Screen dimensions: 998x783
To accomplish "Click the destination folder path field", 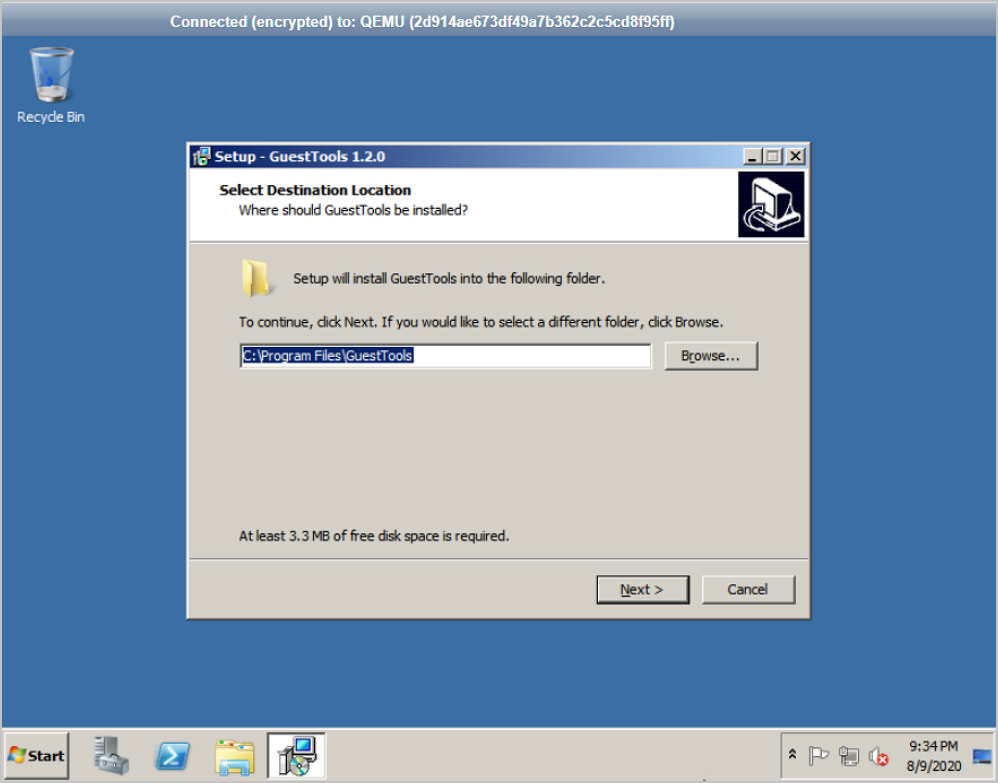I will [x=446, y=356].
